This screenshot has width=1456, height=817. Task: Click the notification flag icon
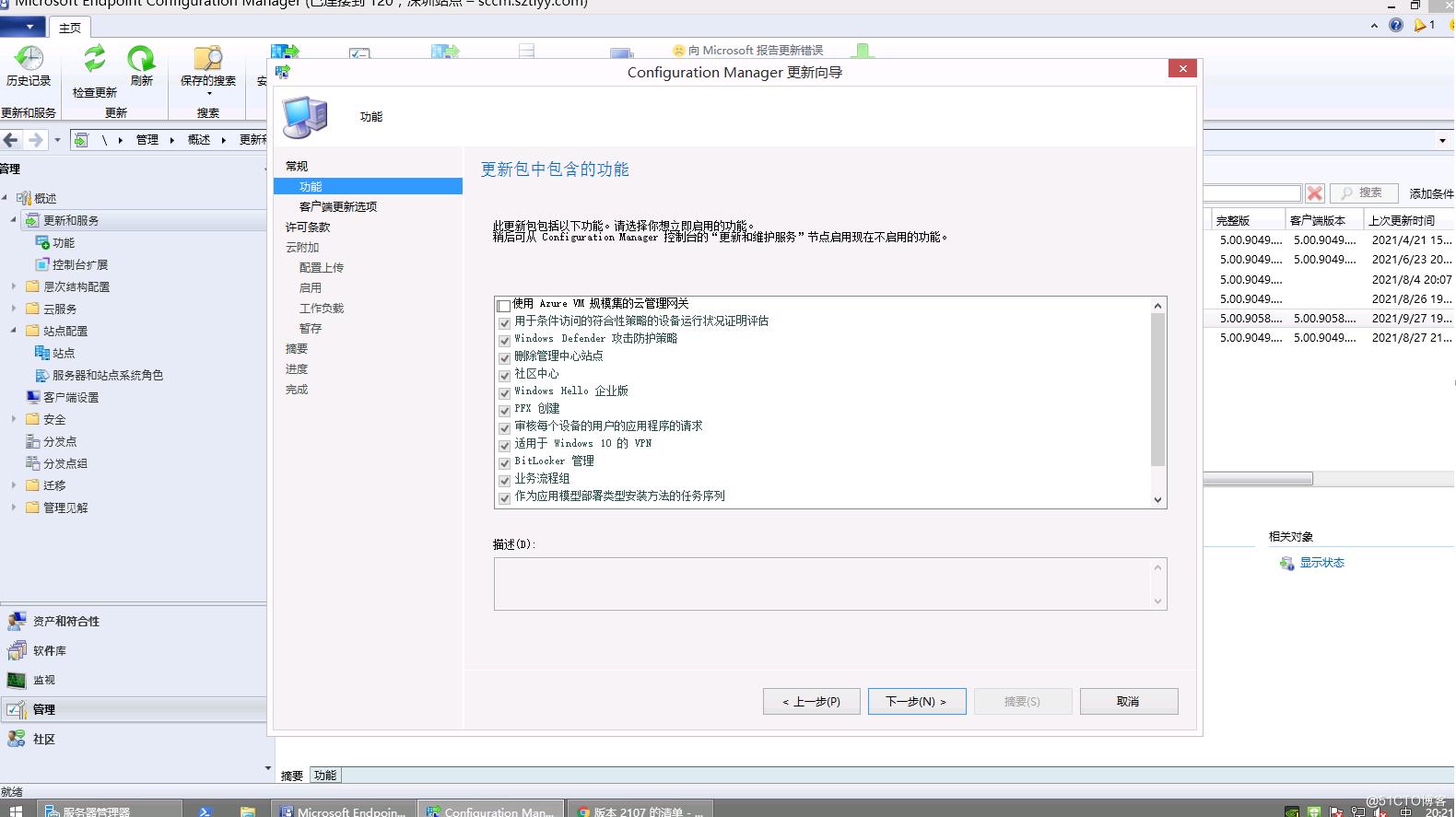(1420, 26)
